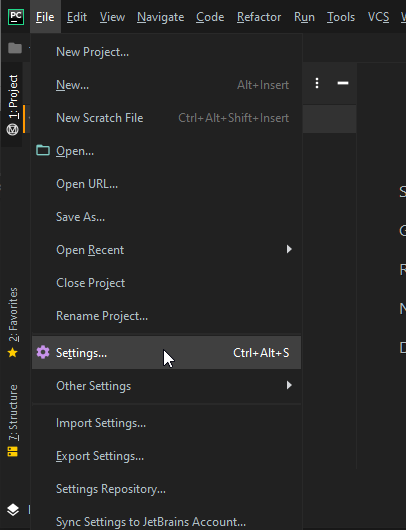Open the Tools menu
This screenshot has width=406, height=530.
[341, 17]
